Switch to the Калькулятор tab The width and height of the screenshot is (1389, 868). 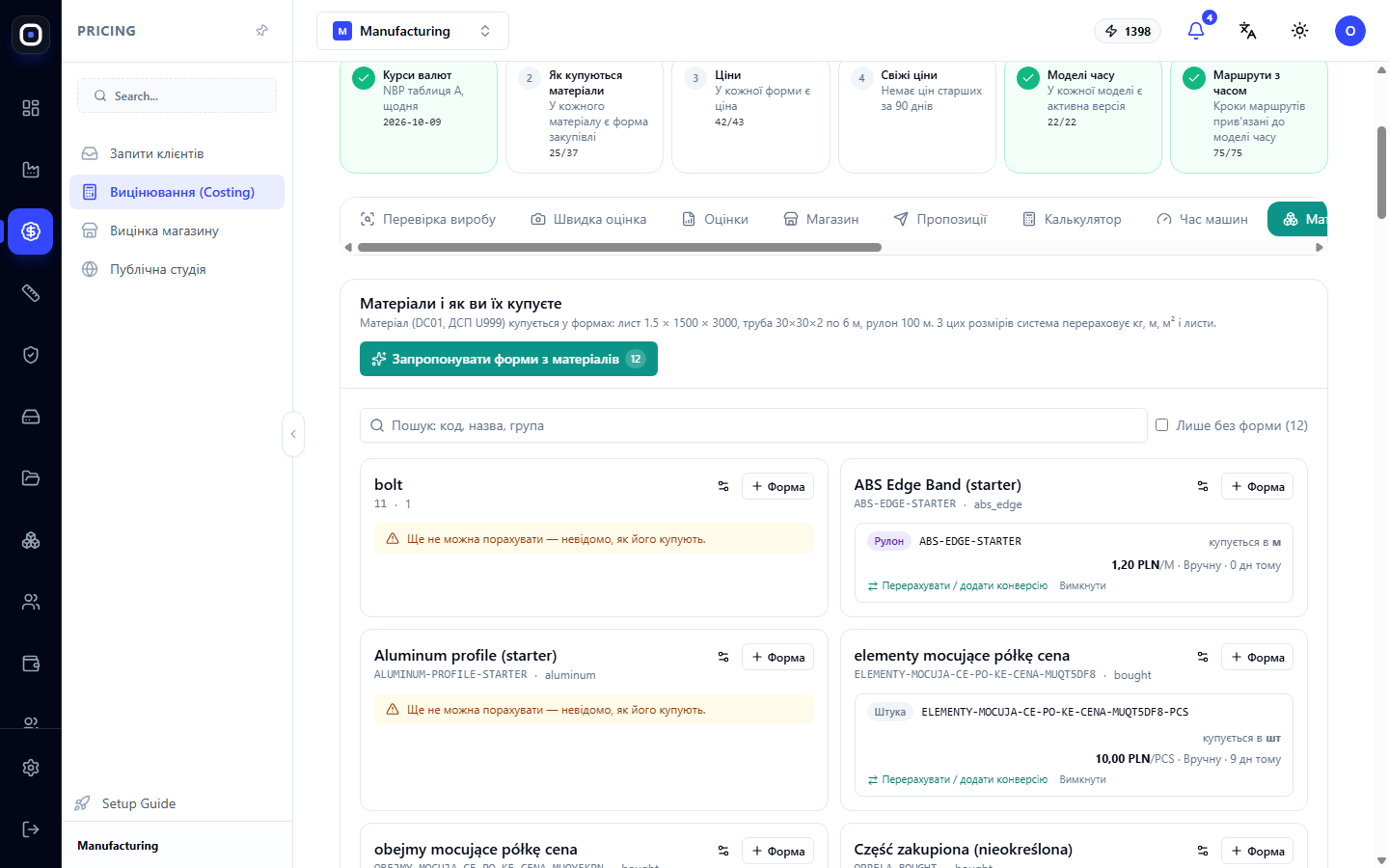tap(1072, 219)
